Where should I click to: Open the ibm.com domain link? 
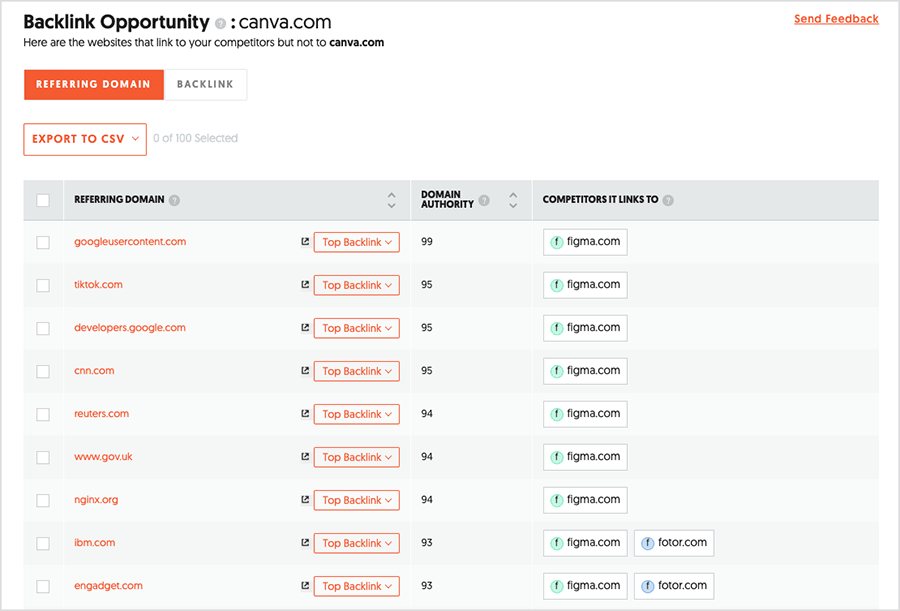(94, 543)
